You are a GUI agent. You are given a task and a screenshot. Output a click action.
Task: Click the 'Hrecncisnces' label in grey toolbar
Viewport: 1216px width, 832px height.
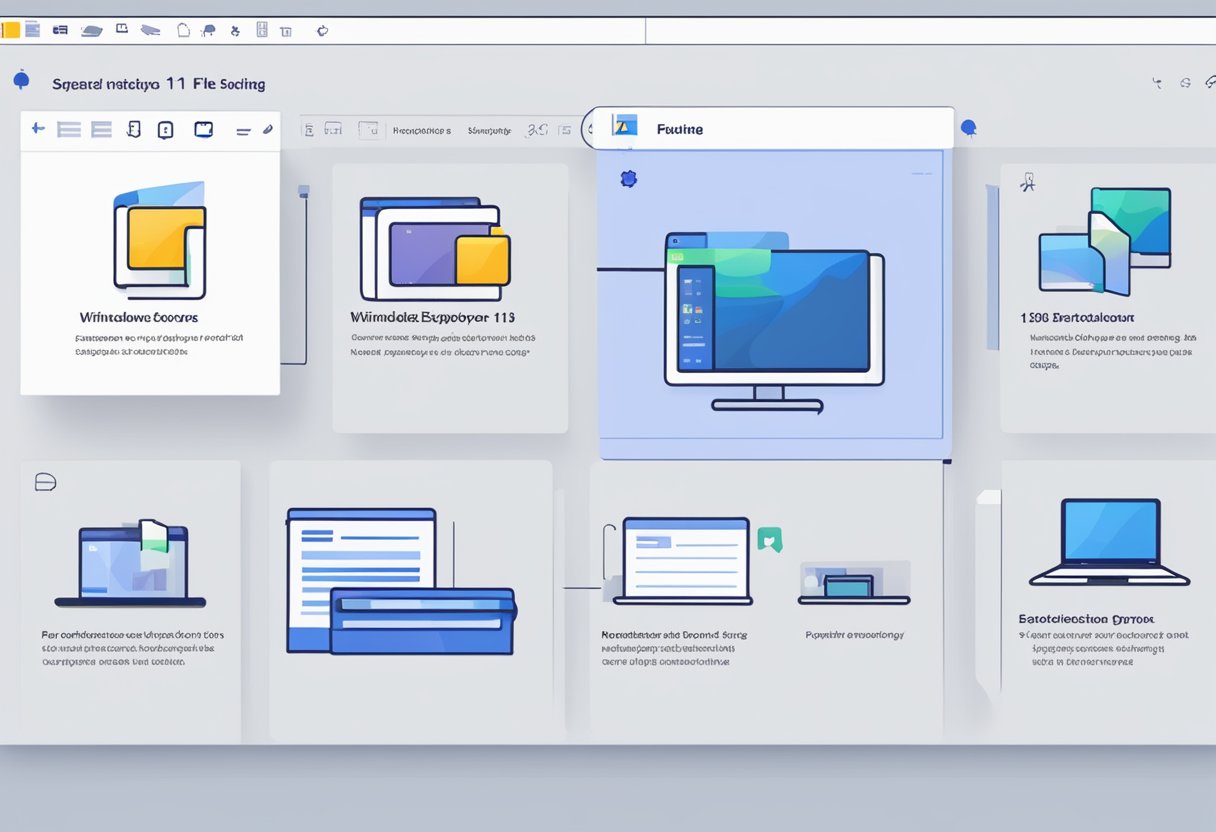422,130
